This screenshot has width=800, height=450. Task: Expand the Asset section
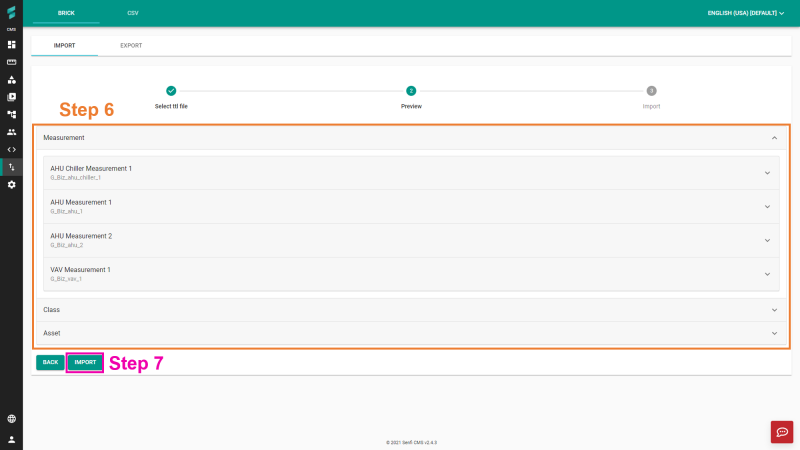[774, 333]
